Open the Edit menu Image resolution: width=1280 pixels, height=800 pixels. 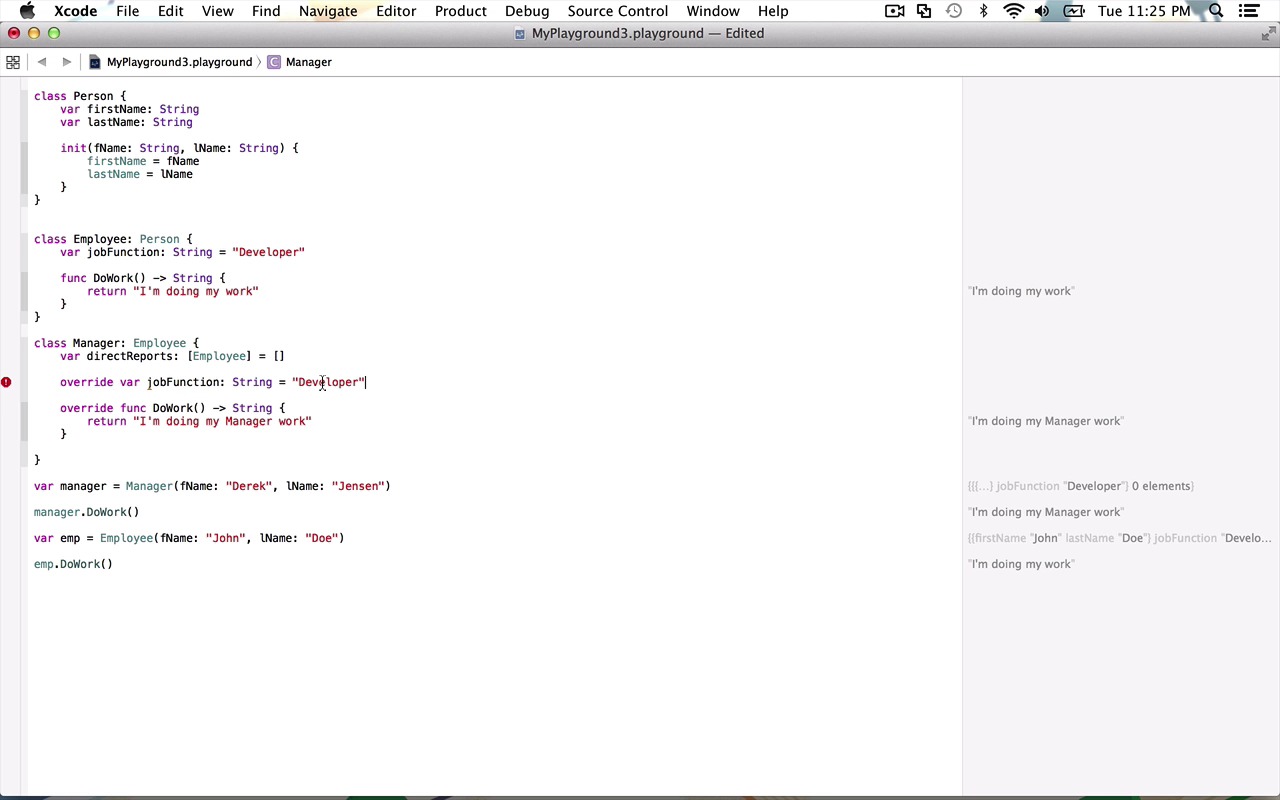(170, 11)
